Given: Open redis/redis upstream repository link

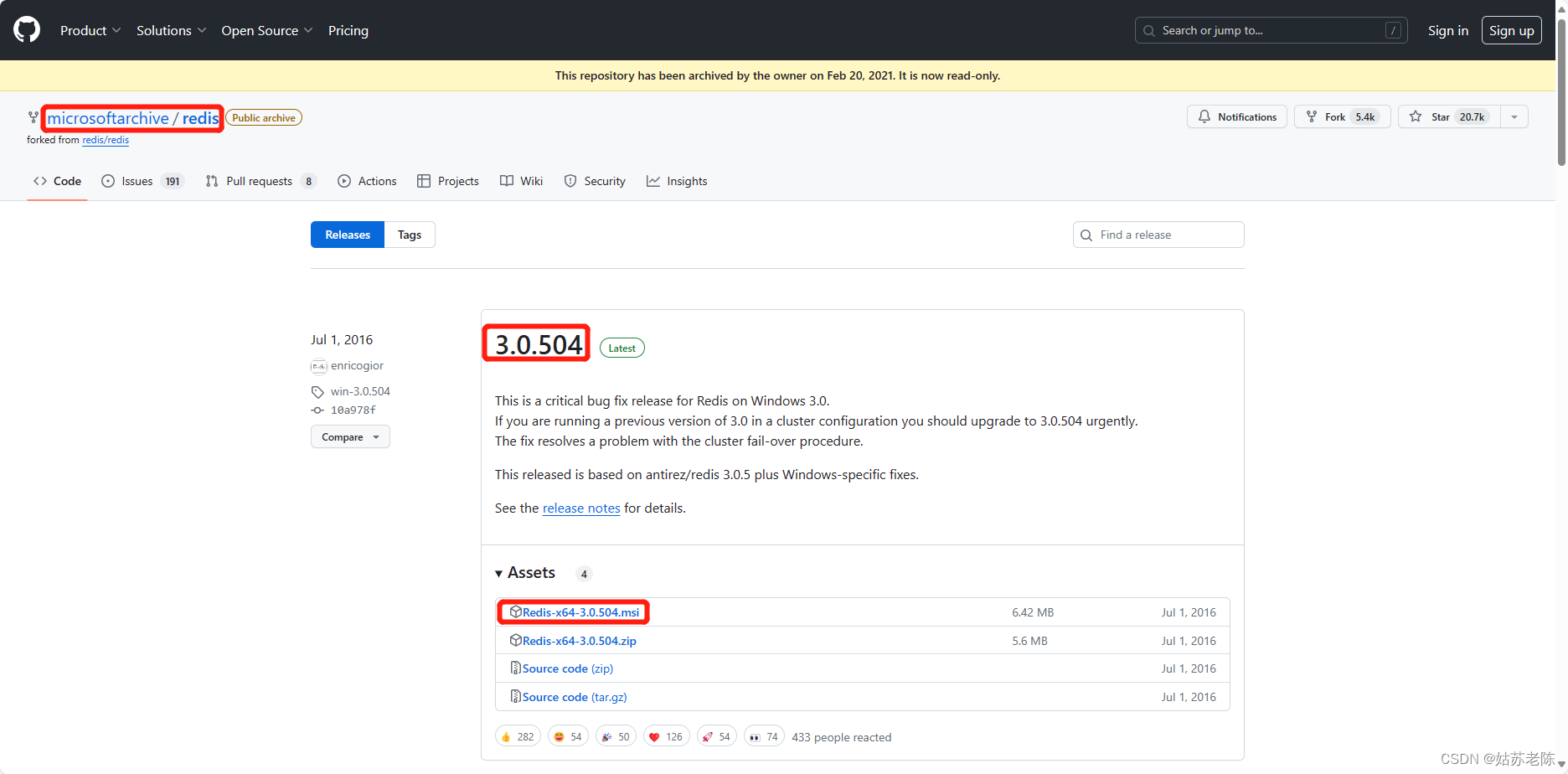Looking at the screenshot, I should [x=106, y=140].
